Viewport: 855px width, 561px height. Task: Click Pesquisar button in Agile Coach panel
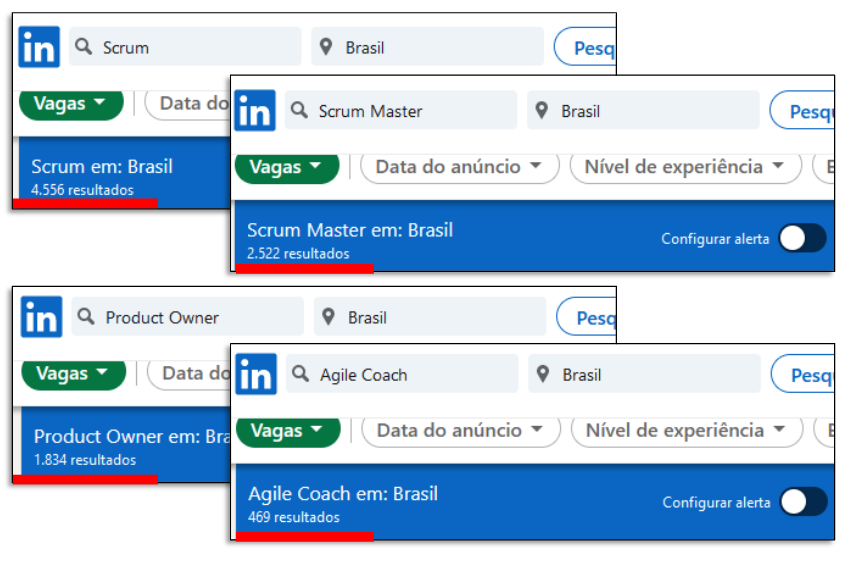point(803,374)
